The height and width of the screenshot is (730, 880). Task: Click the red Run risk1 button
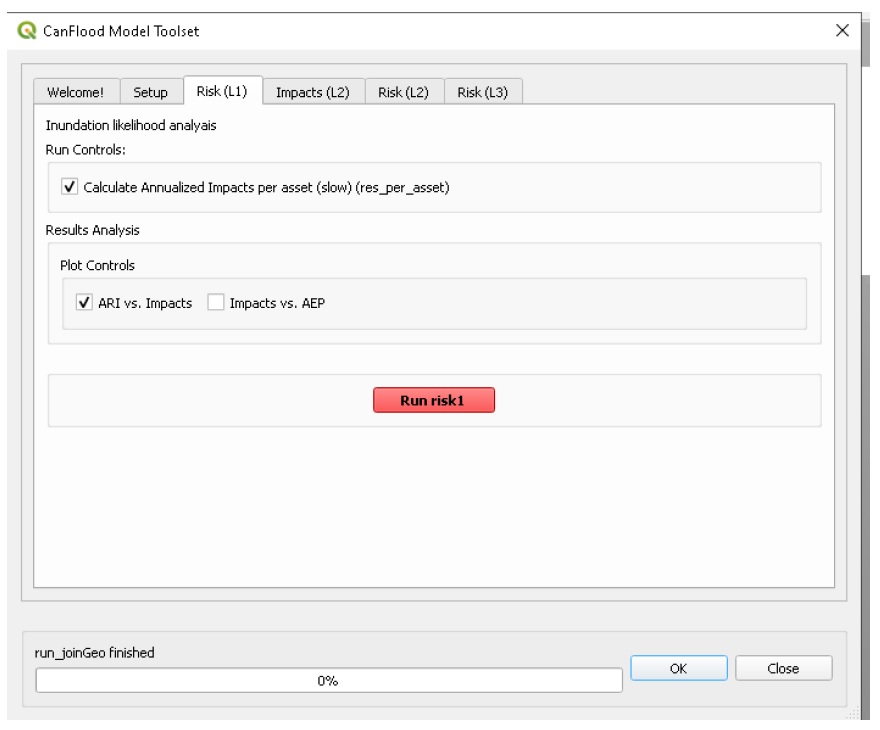pyautogui.click(x=434, y=400)
